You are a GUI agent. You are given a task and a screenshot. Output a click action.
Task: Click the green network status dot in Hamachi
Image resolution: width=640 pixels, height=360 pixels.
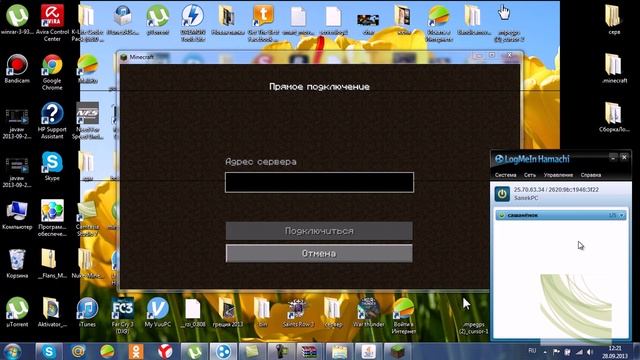502,215
